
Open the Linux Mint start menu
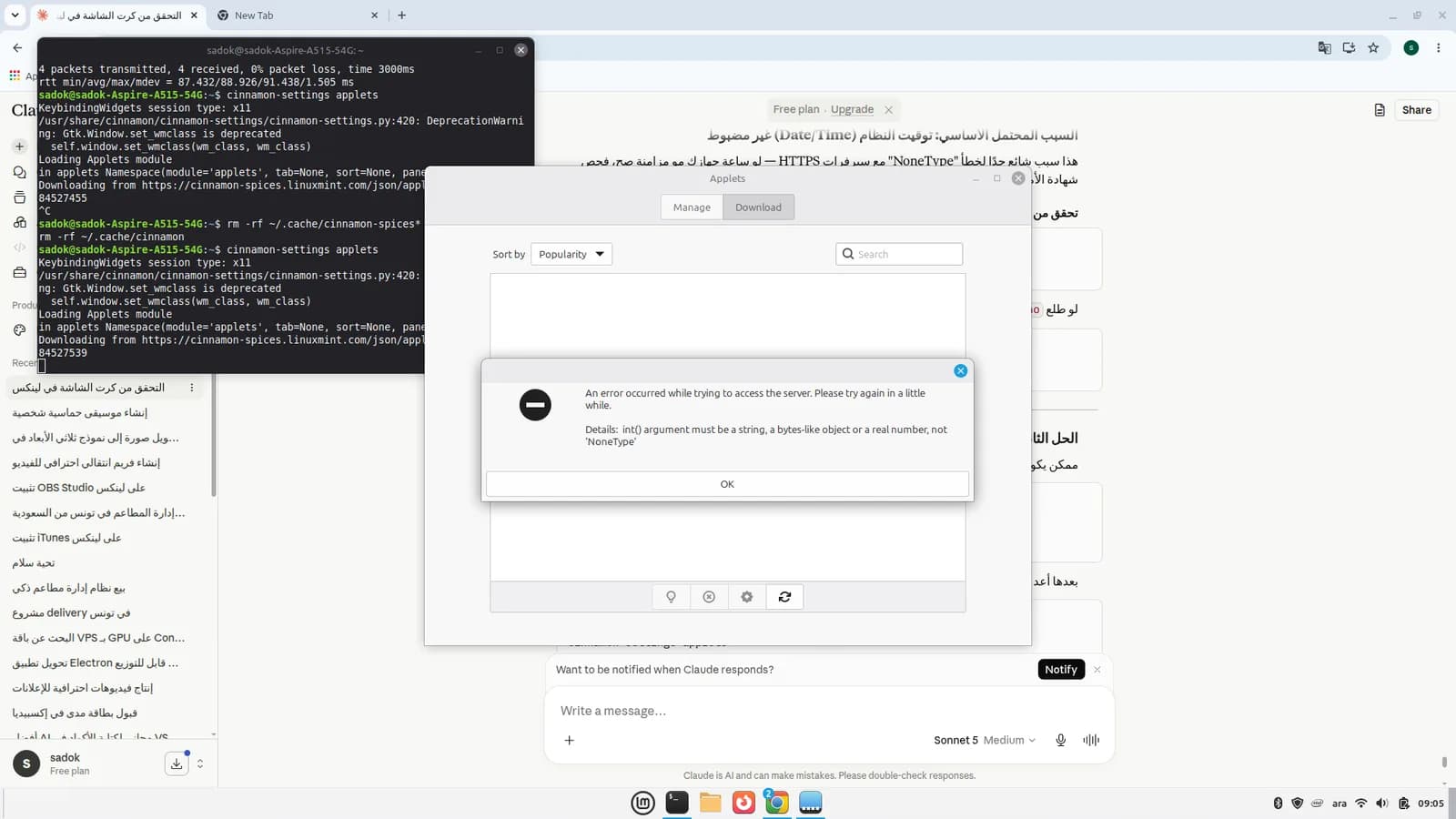pos(643,803)
